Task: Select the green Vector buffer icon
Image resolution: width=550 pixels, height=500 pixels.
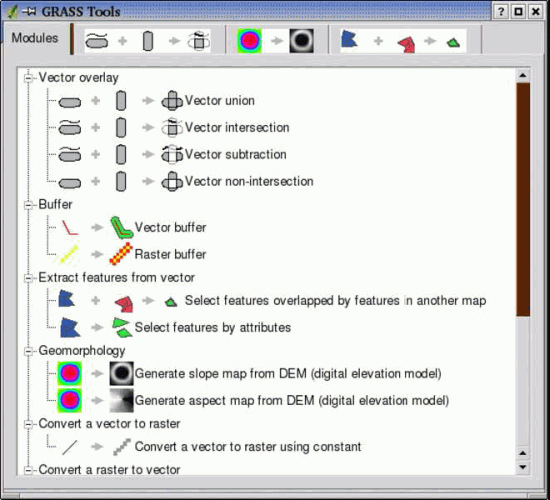Action: point(121,227)
